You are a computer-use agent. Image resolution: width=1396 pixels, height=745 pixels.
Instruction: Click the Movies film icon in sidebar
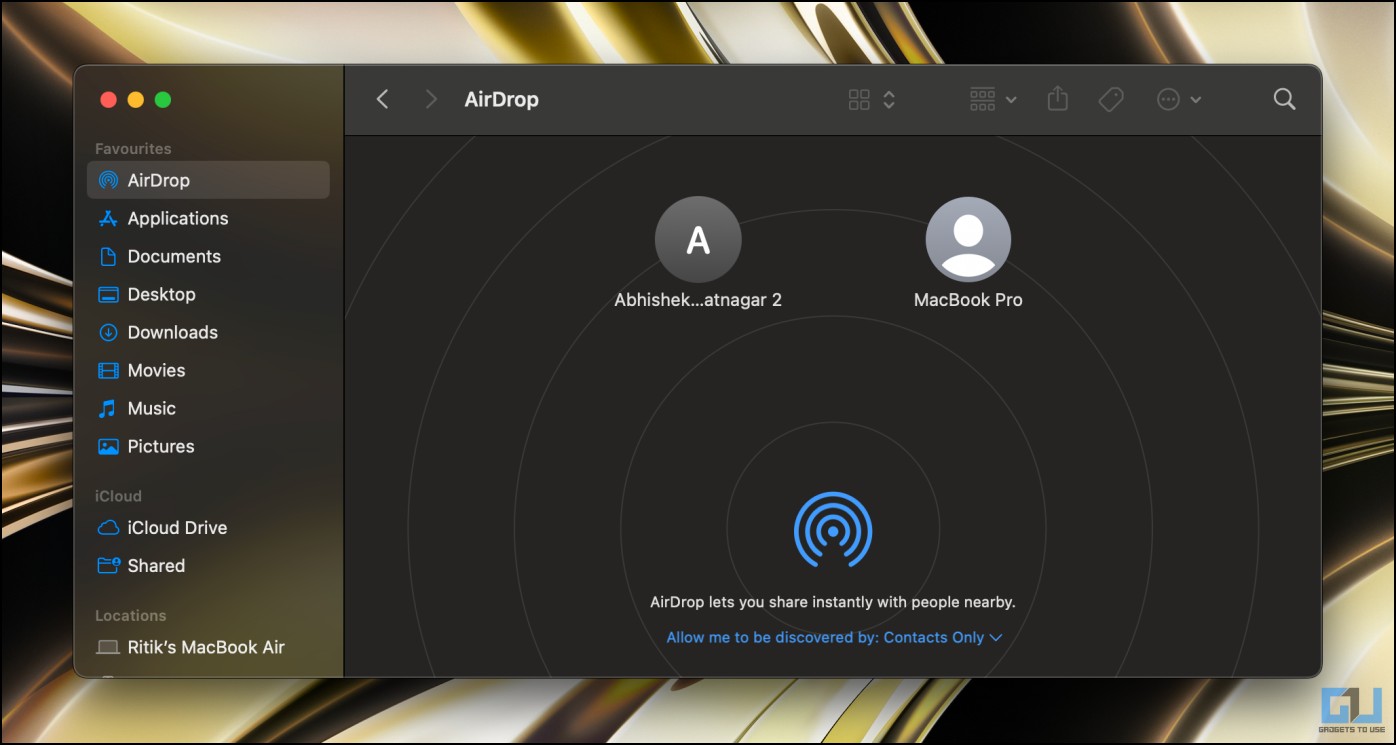[x=108, y=371]
